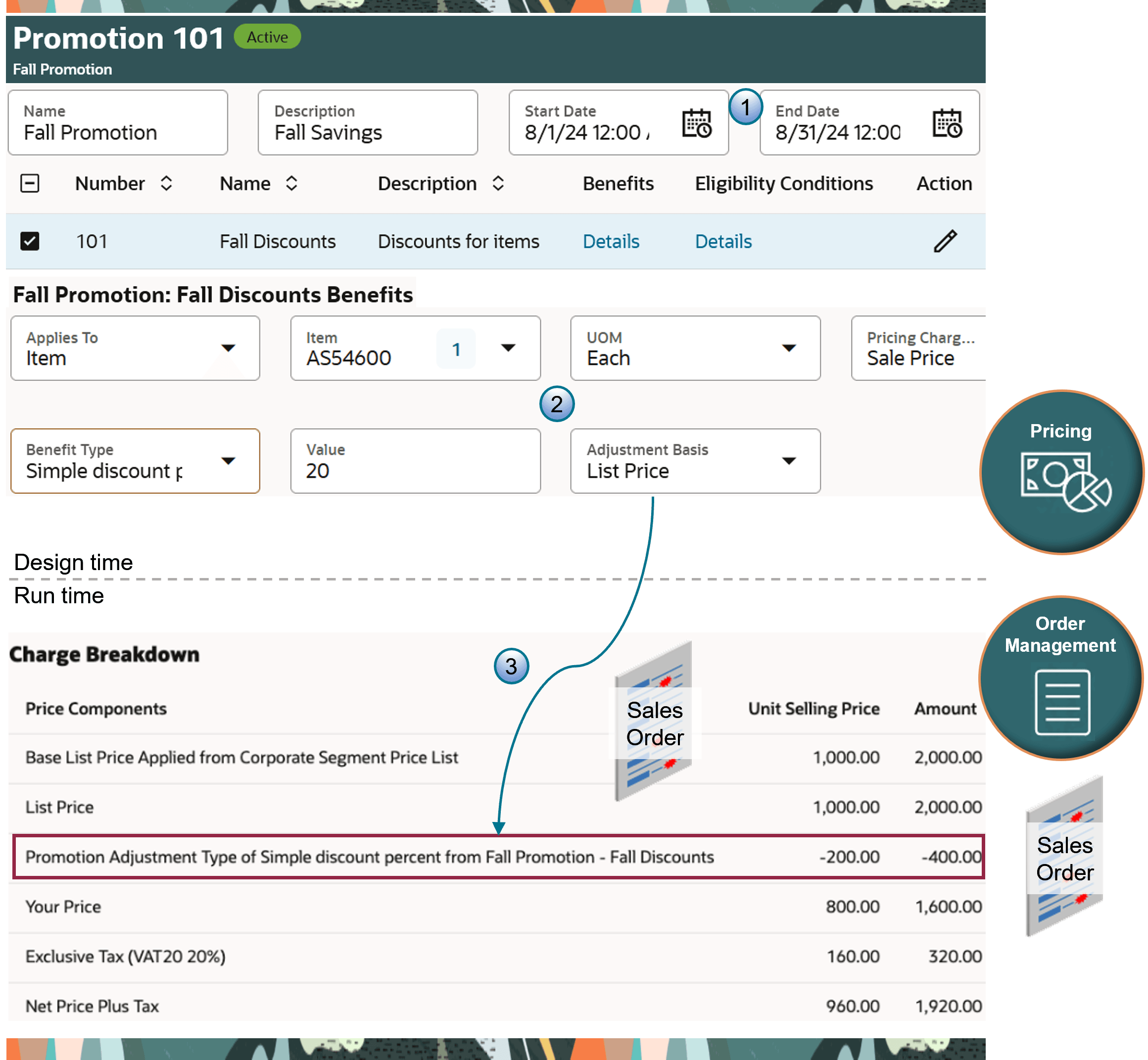Open the End Date calendar picker
Viewport: 1148px width, 1060px height.
click(947, 123)
